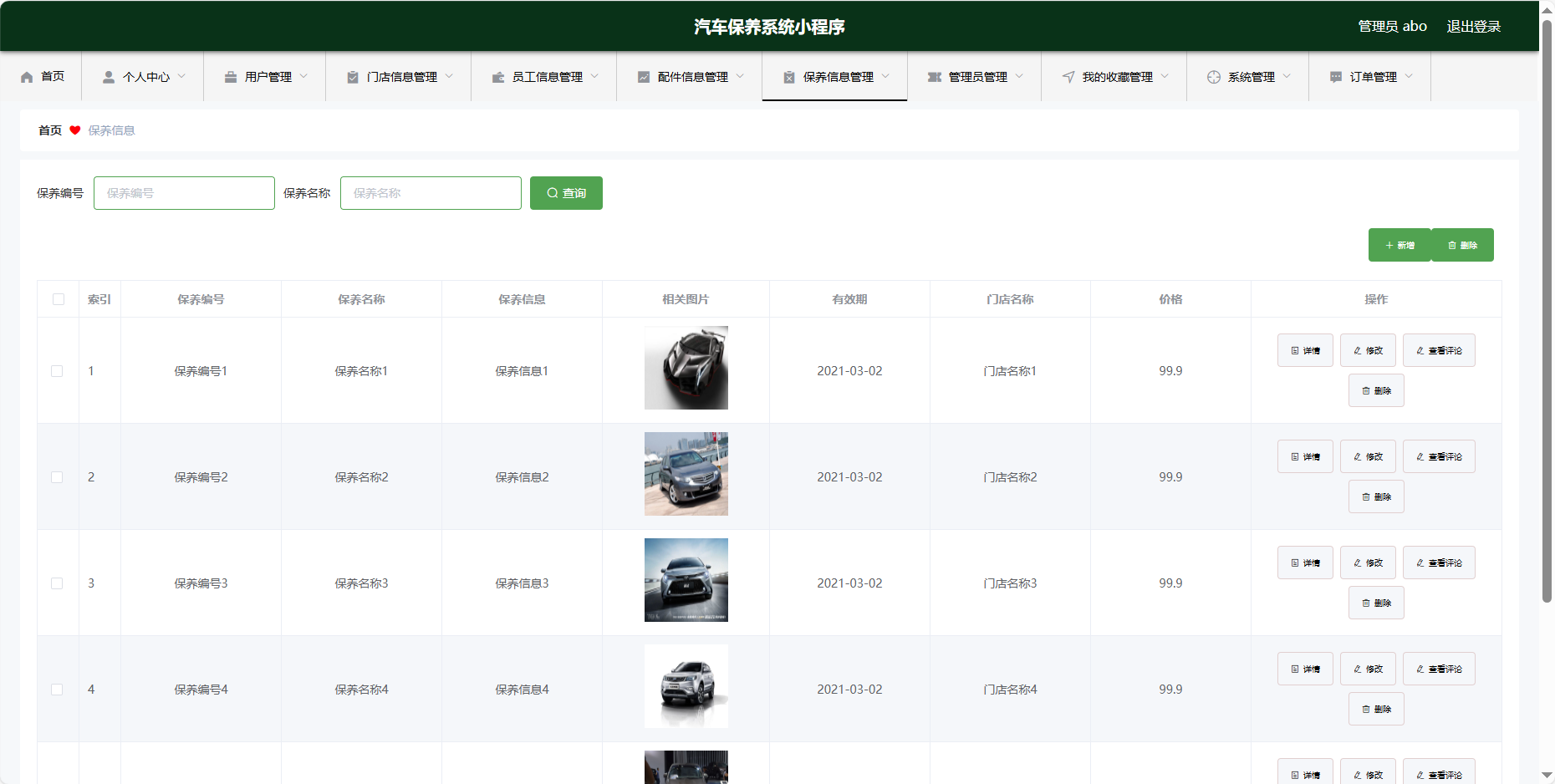
Task: Click 查看评论 button for 保养编号1
Action: pos(1439,350)
